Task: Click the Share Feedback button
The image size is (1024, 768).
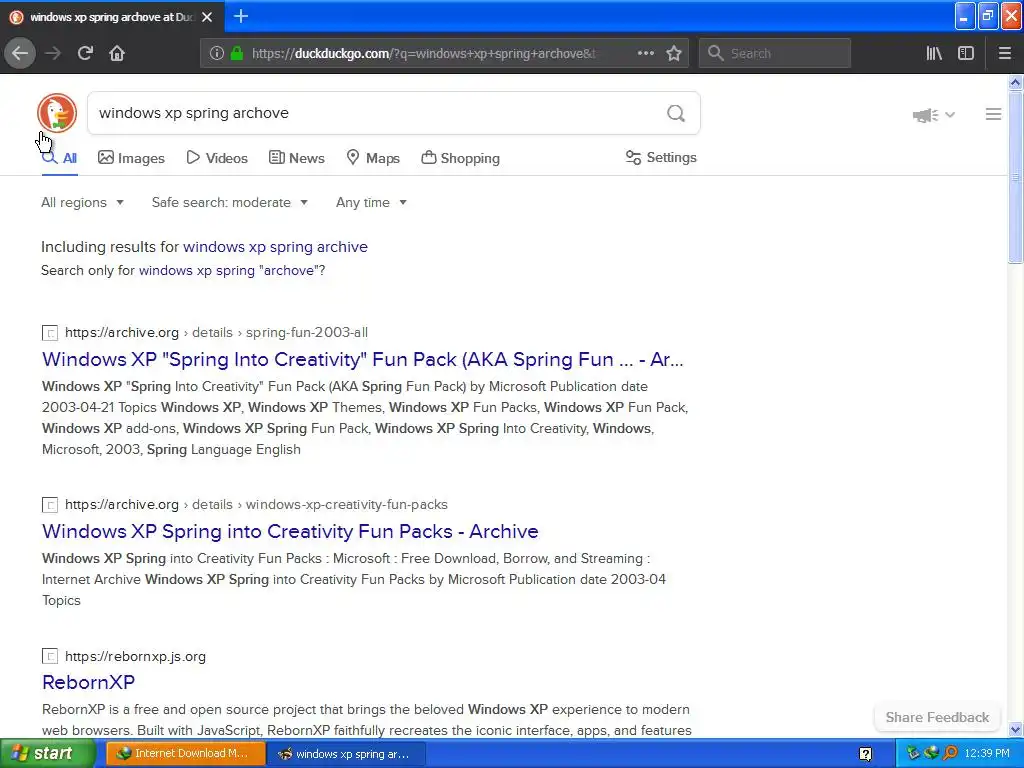Action: tap(937, 717)
